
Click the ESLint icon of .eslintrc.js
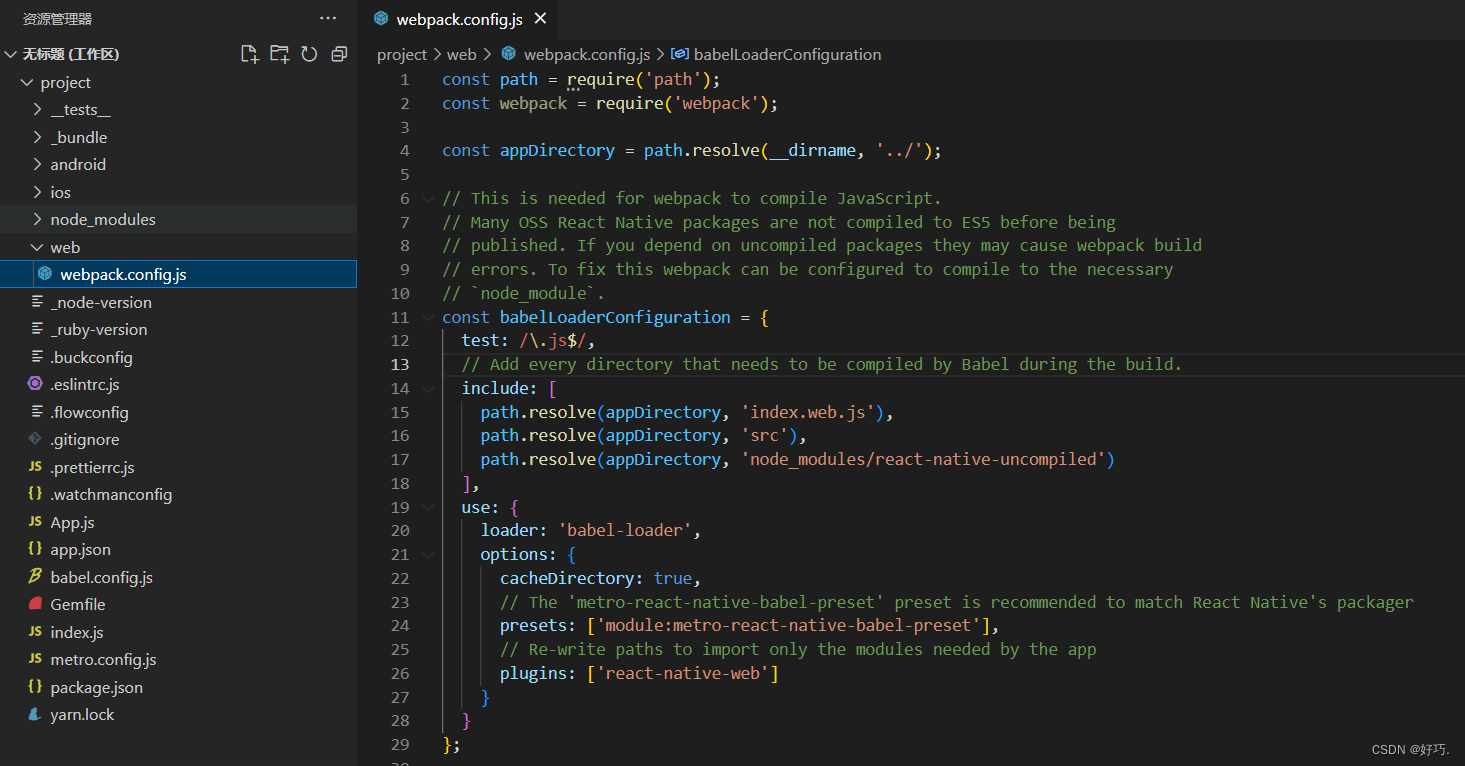tap(35, 384)
